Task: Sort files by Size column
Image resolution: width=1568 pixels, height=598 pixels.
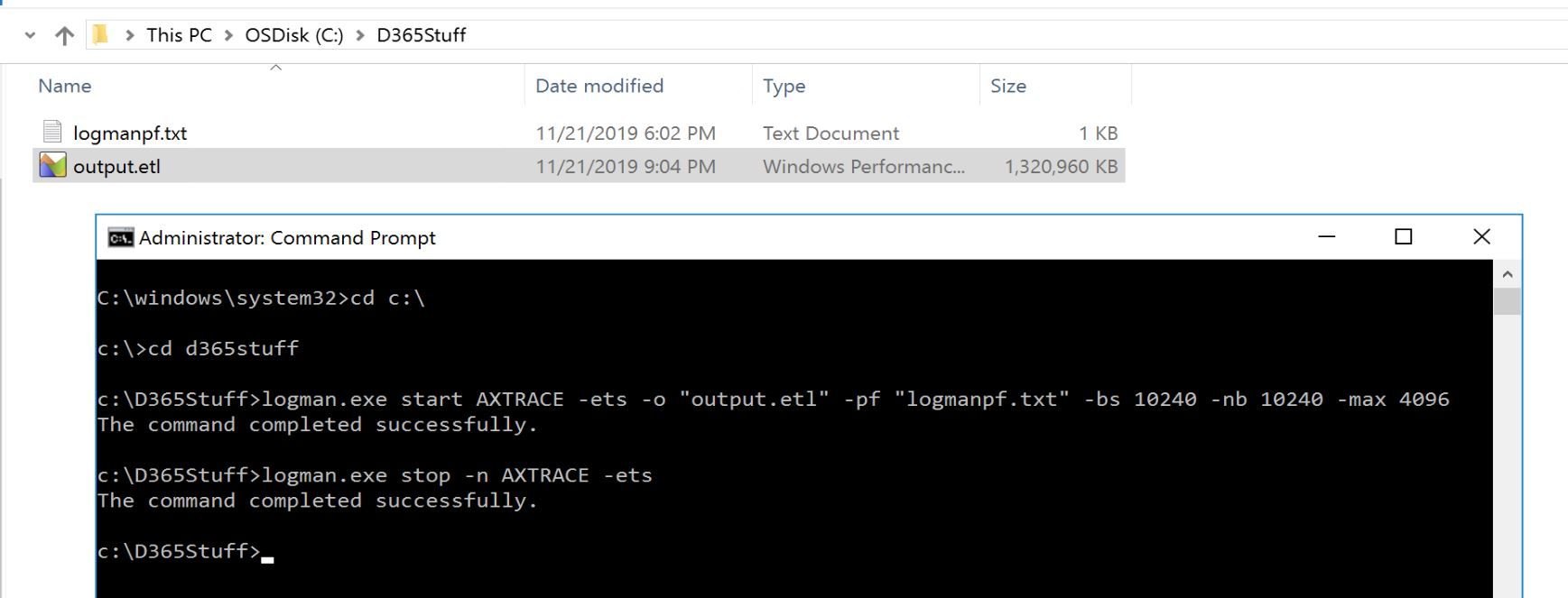Action: 1008,86
